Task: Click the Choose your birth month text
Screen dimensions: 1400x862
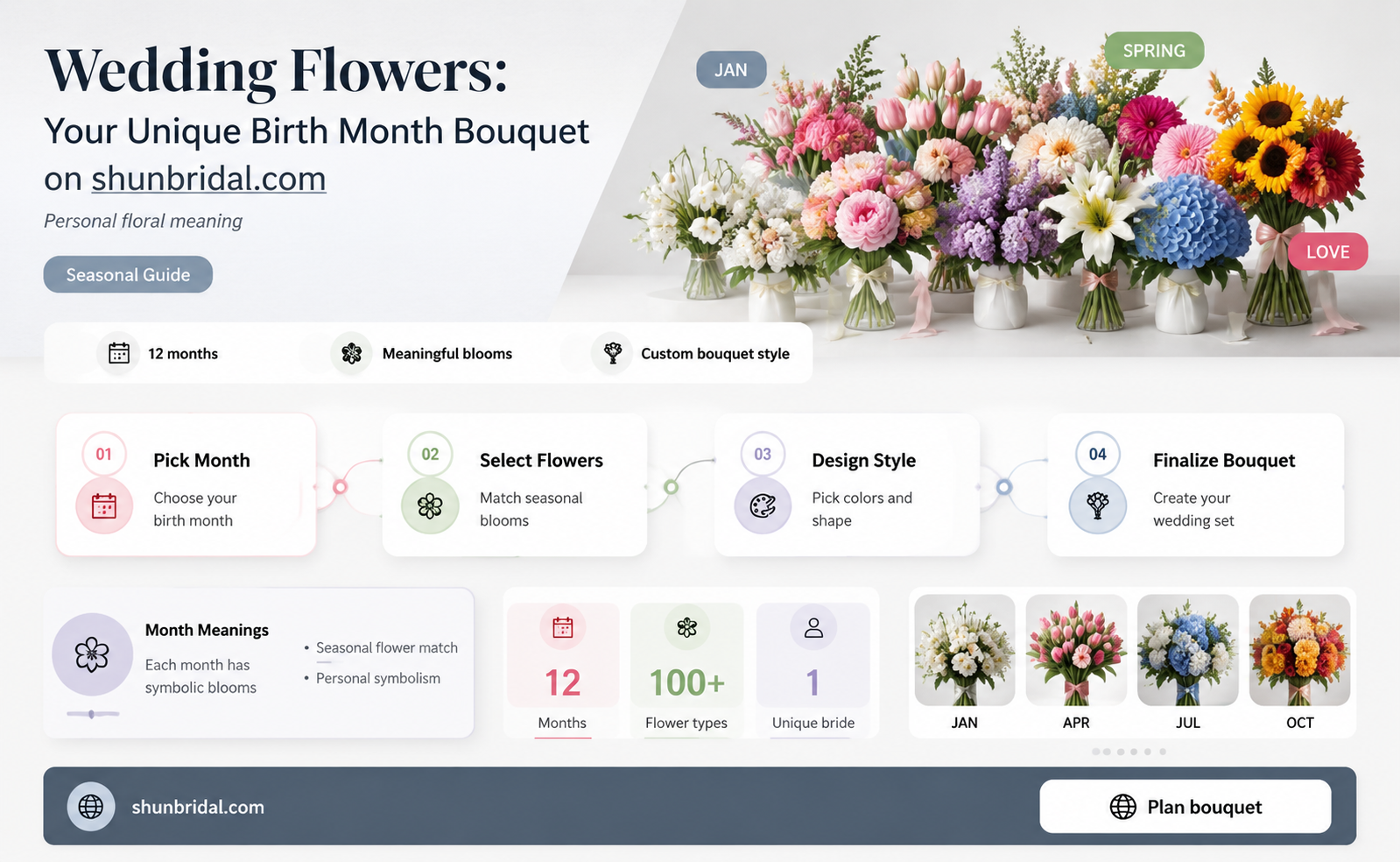Action: coord(195,509)
